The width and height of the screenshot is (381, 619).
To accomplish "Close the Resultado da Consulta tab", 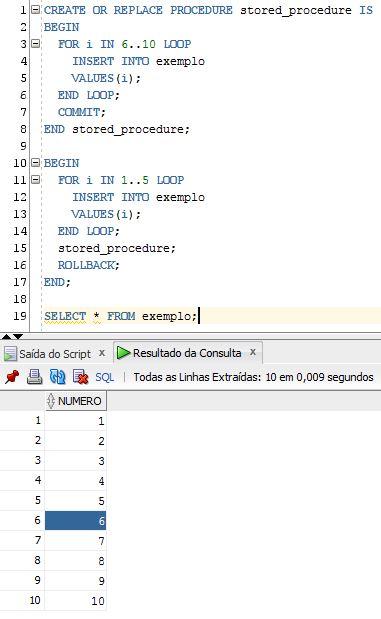I will 253,352.
